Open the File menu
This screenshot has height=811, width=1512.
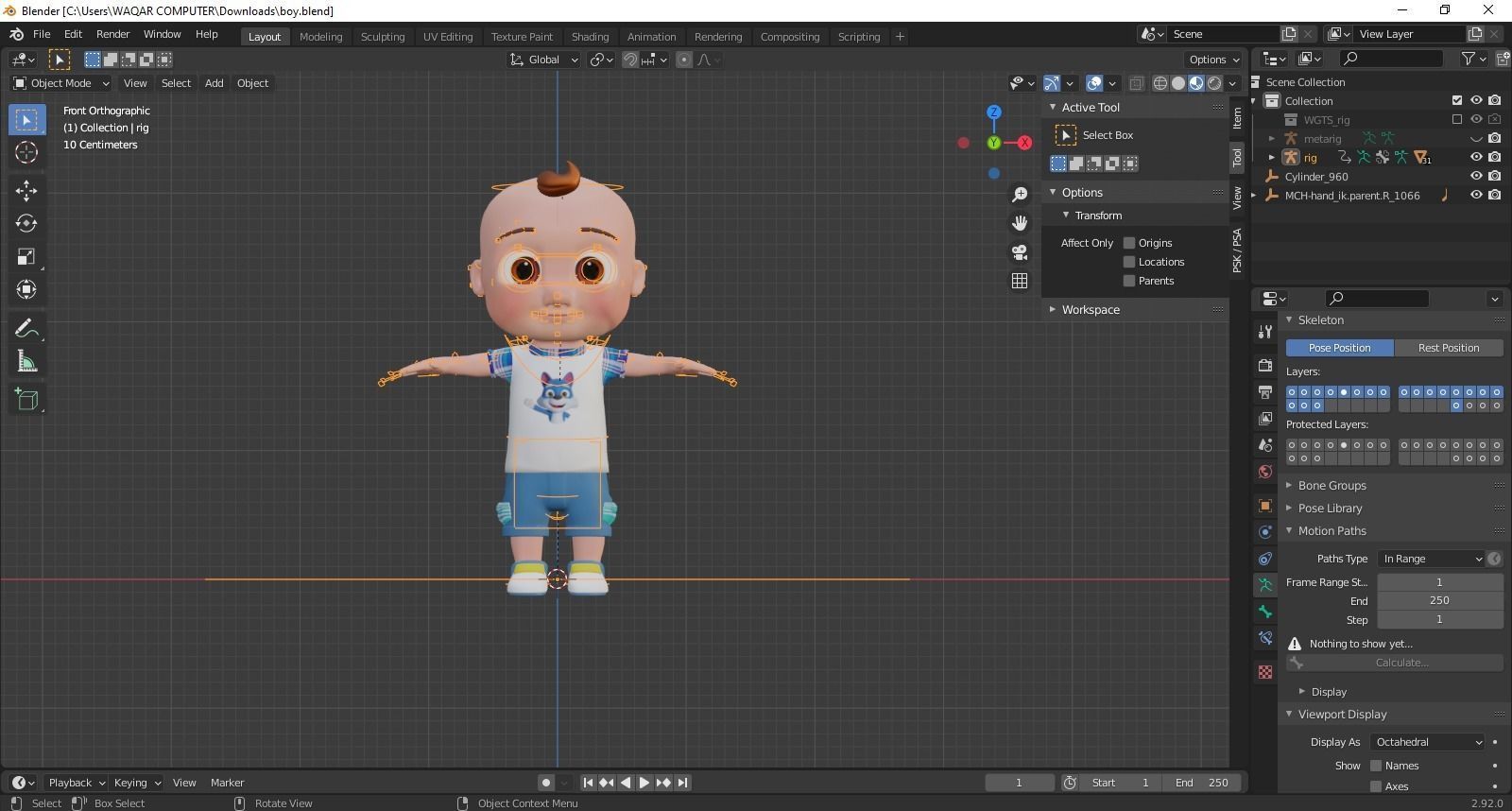point(42,34)
